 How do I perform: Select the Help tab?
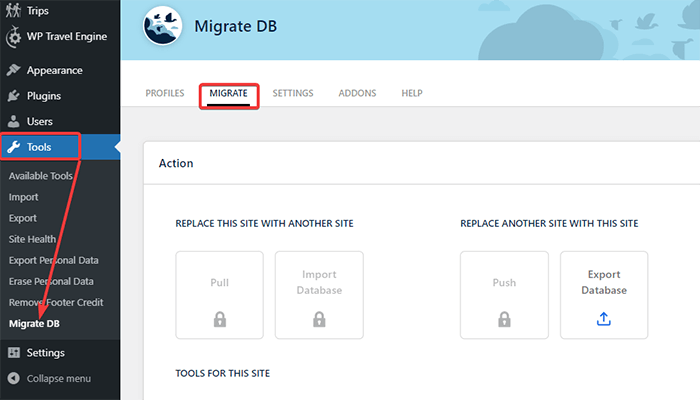[x=412, y=93]
